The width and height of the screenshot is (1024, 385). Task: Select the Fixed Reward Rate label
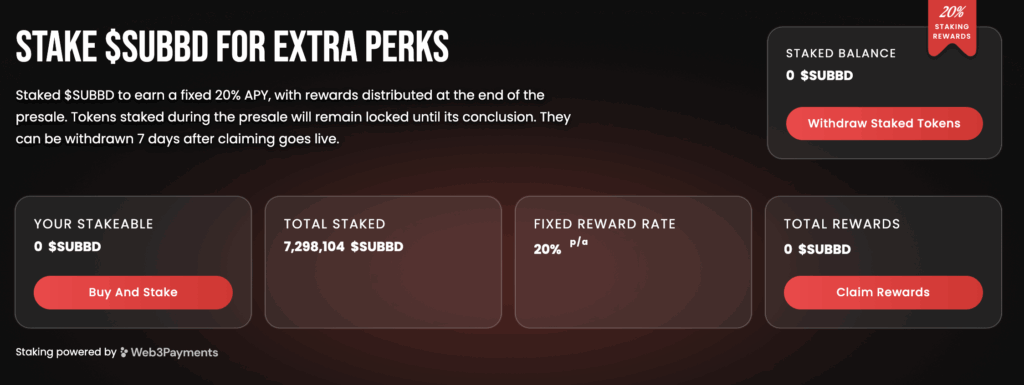[605, 224]
